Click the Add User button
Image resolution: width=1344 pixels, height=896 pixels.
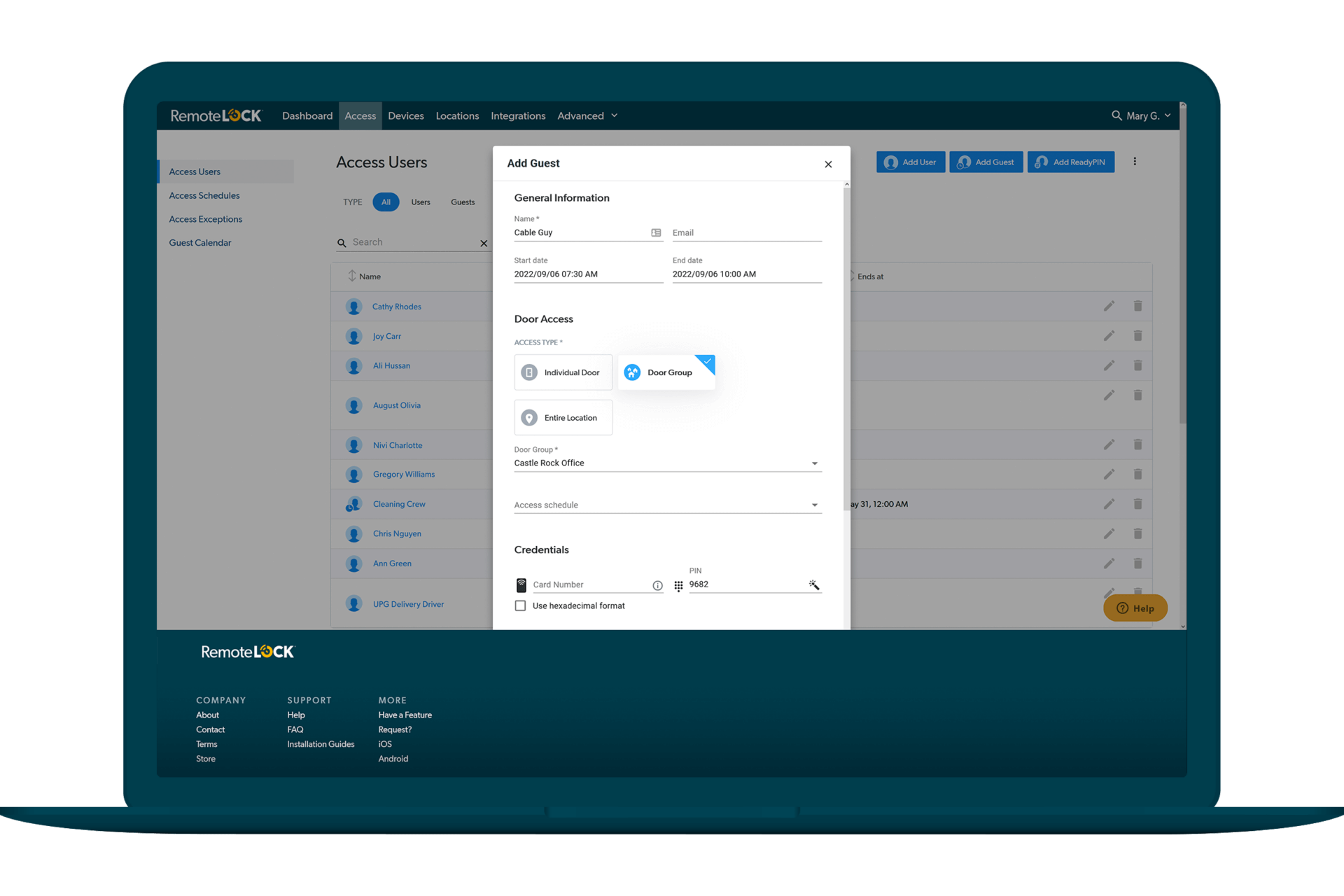click(x=911, y=162)
